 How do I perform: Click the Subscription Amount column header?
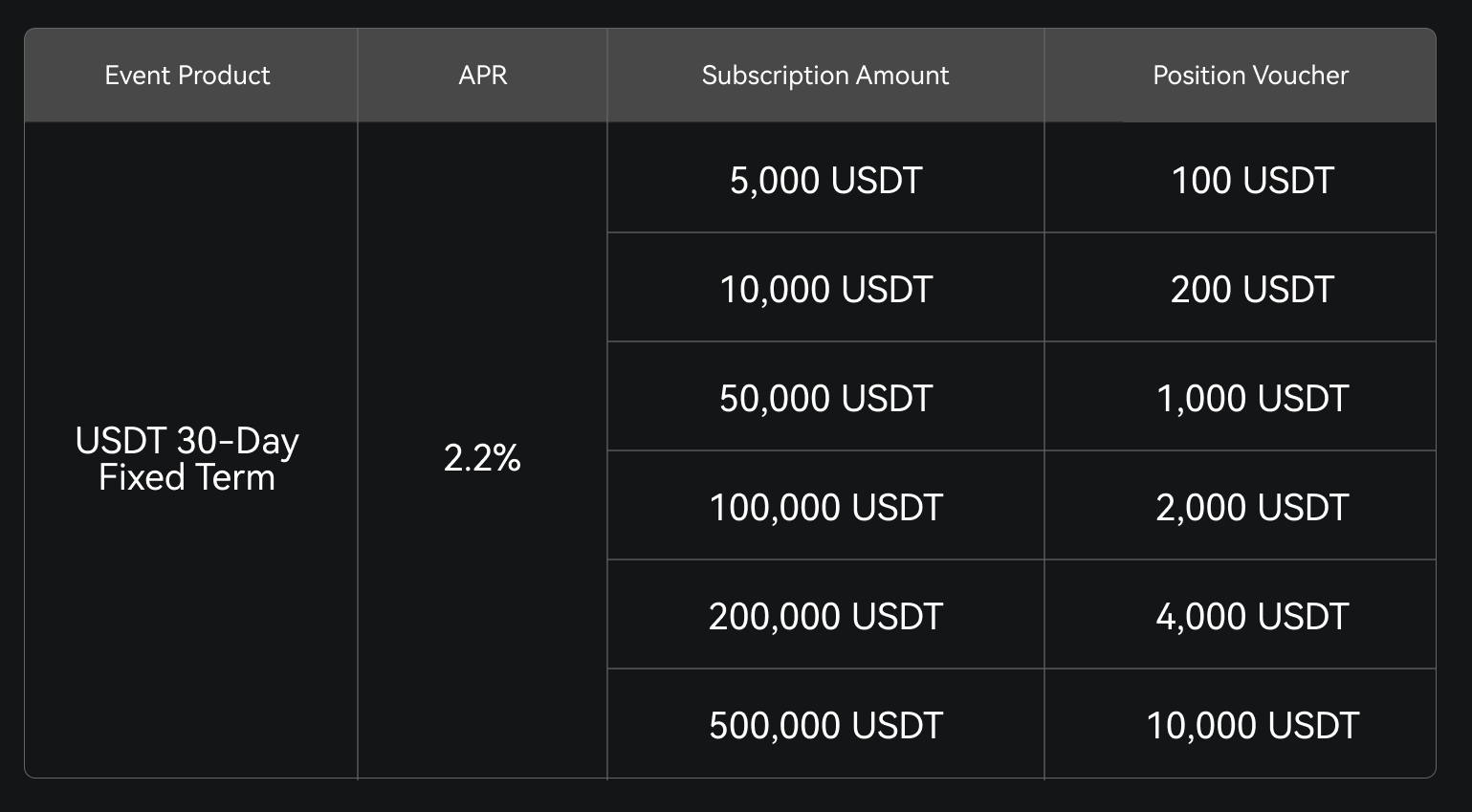pyautogui.click(x=824, y=76)
